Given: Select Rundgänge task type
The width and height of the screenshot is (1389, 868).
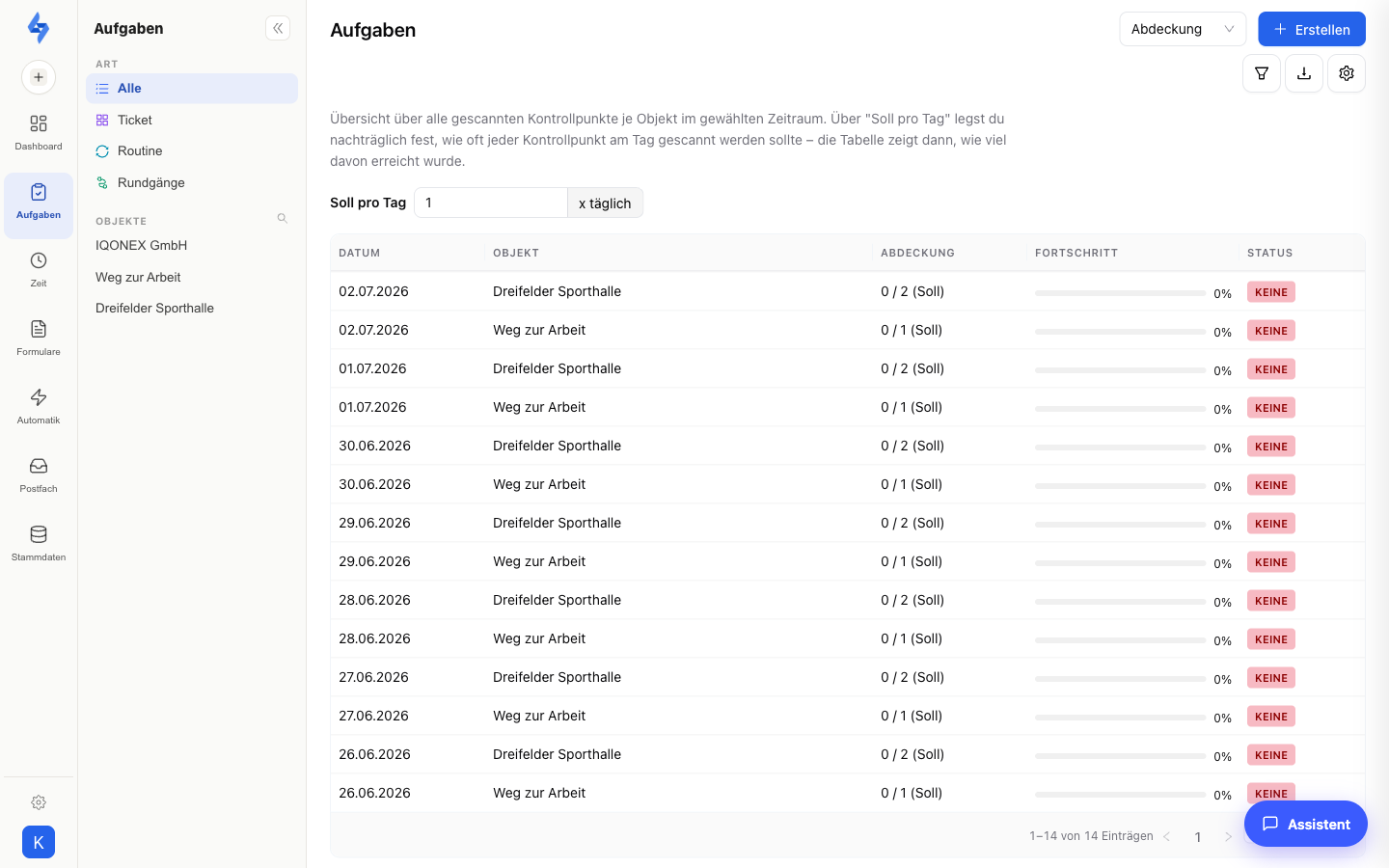Looking at the screenshot, I should 192,182.
